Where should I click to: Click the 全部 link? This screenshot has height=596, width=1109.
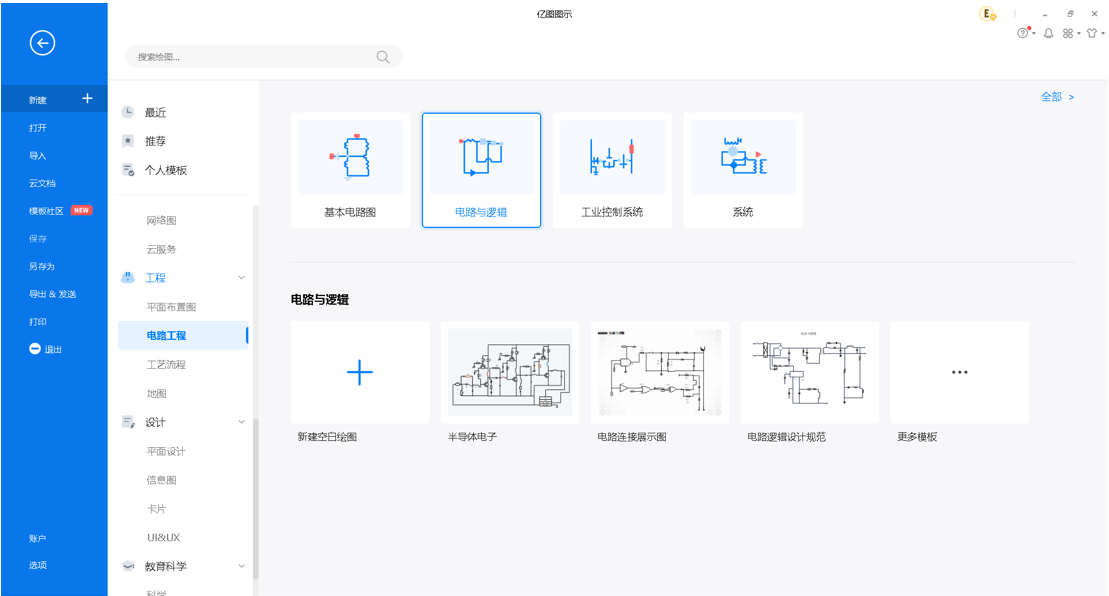[x=1057, y=97]
